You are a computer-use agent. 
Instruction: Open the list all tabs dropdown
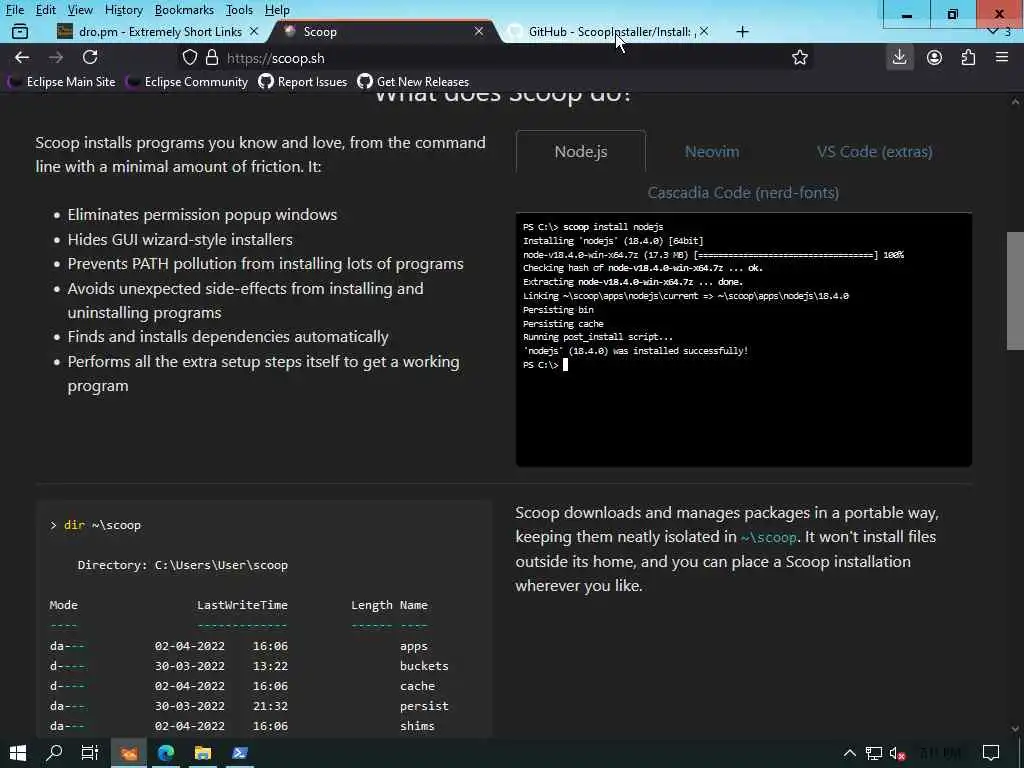pyautogui.click(x=993, y=31)
